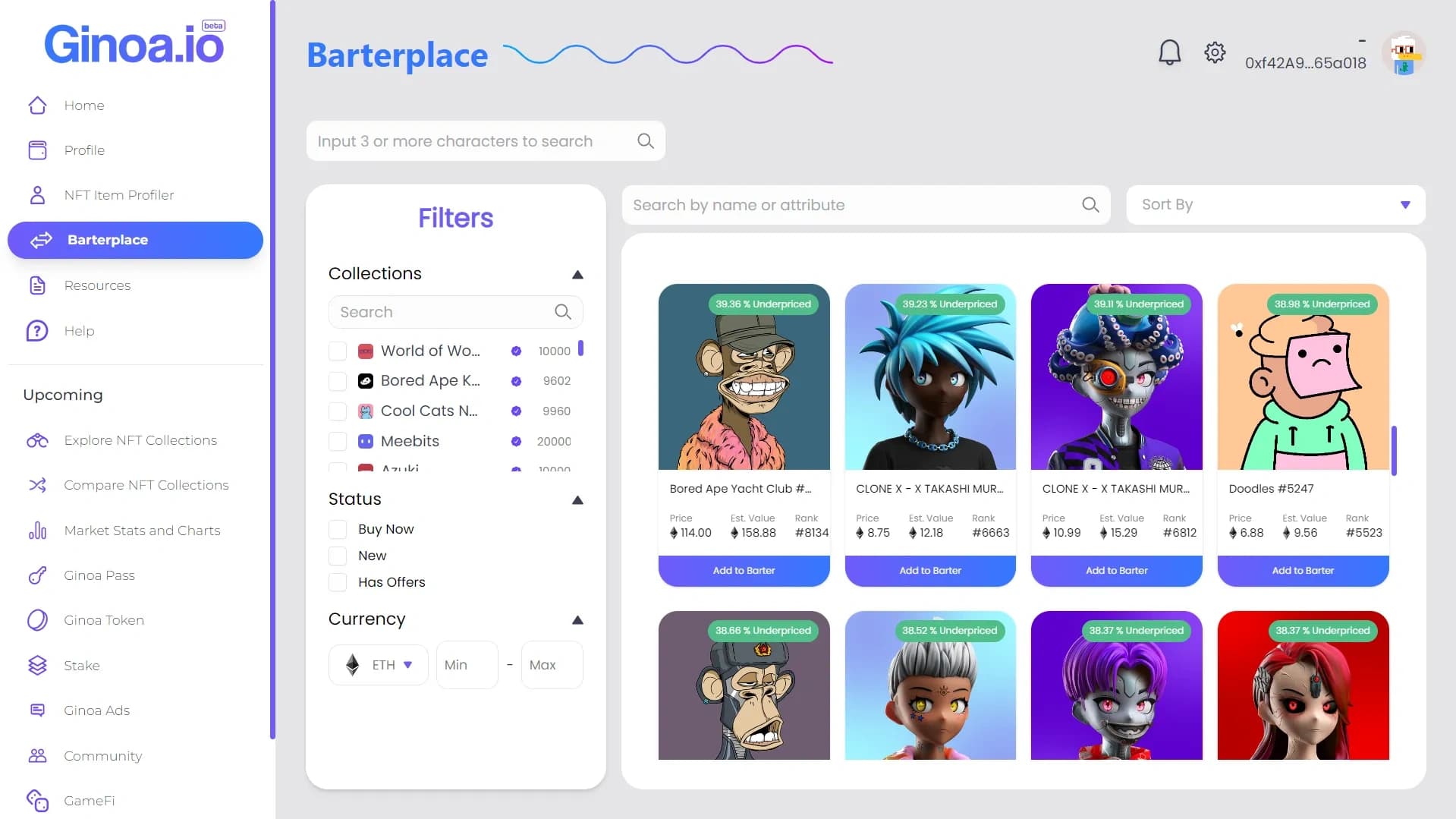Click the Ginoa Ads chat icon
This screenshot has width=1456, height=819.
pos(37,710)
